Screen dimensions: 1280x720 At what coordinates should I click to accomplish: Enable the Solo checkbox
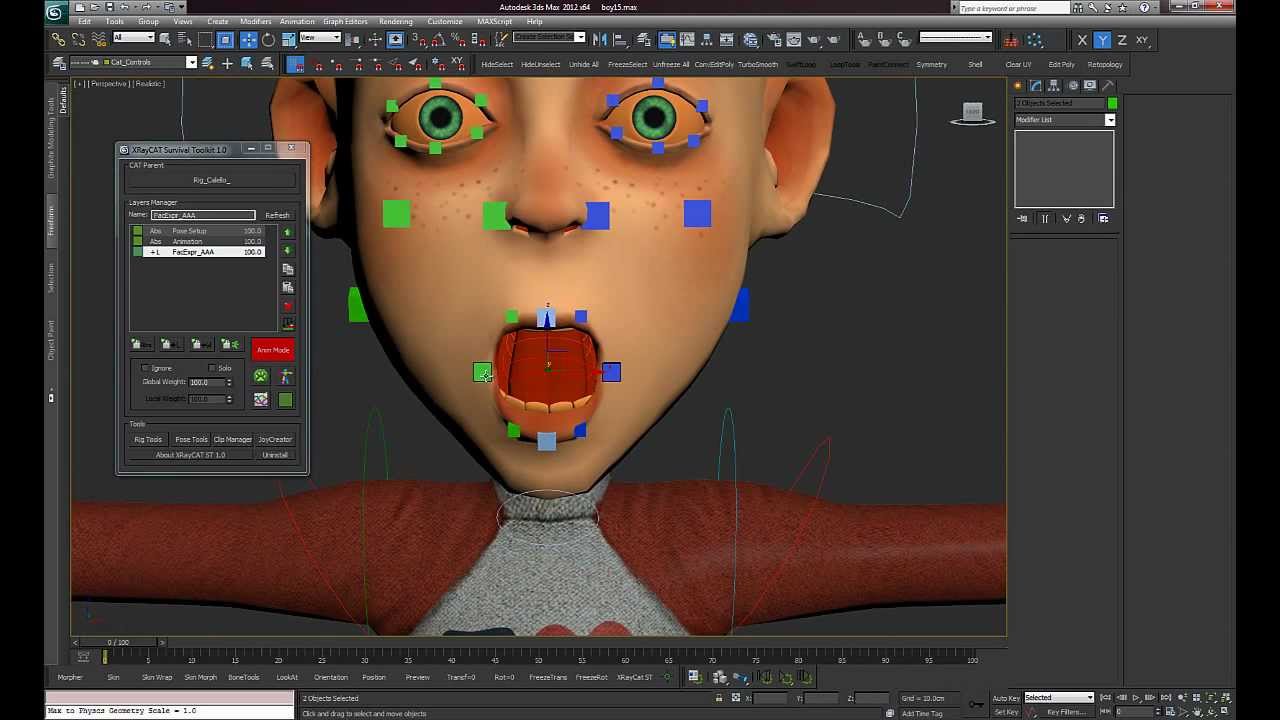[211, 368]
